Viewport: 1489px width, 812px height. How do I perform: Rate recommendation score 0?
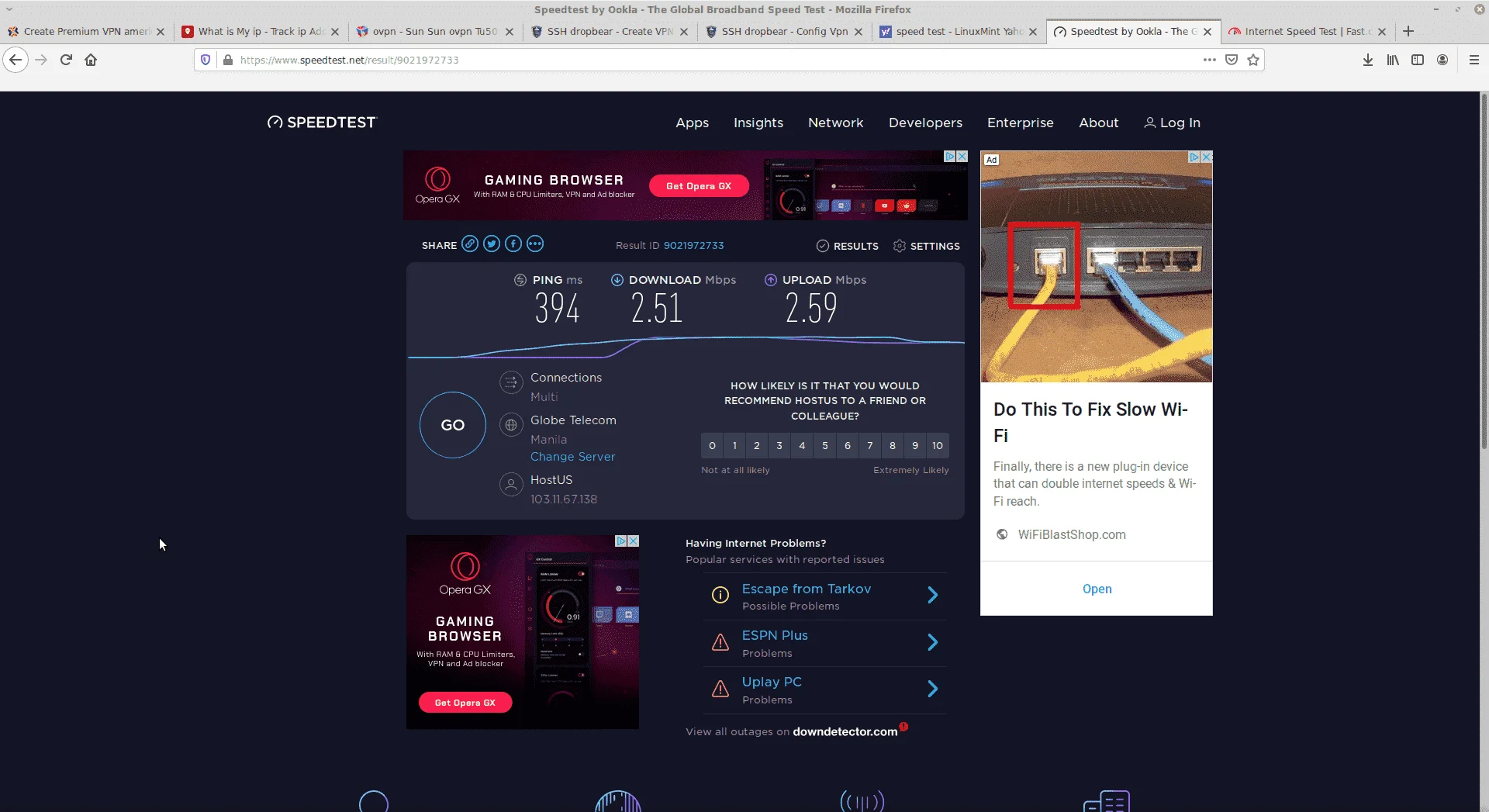712,445
